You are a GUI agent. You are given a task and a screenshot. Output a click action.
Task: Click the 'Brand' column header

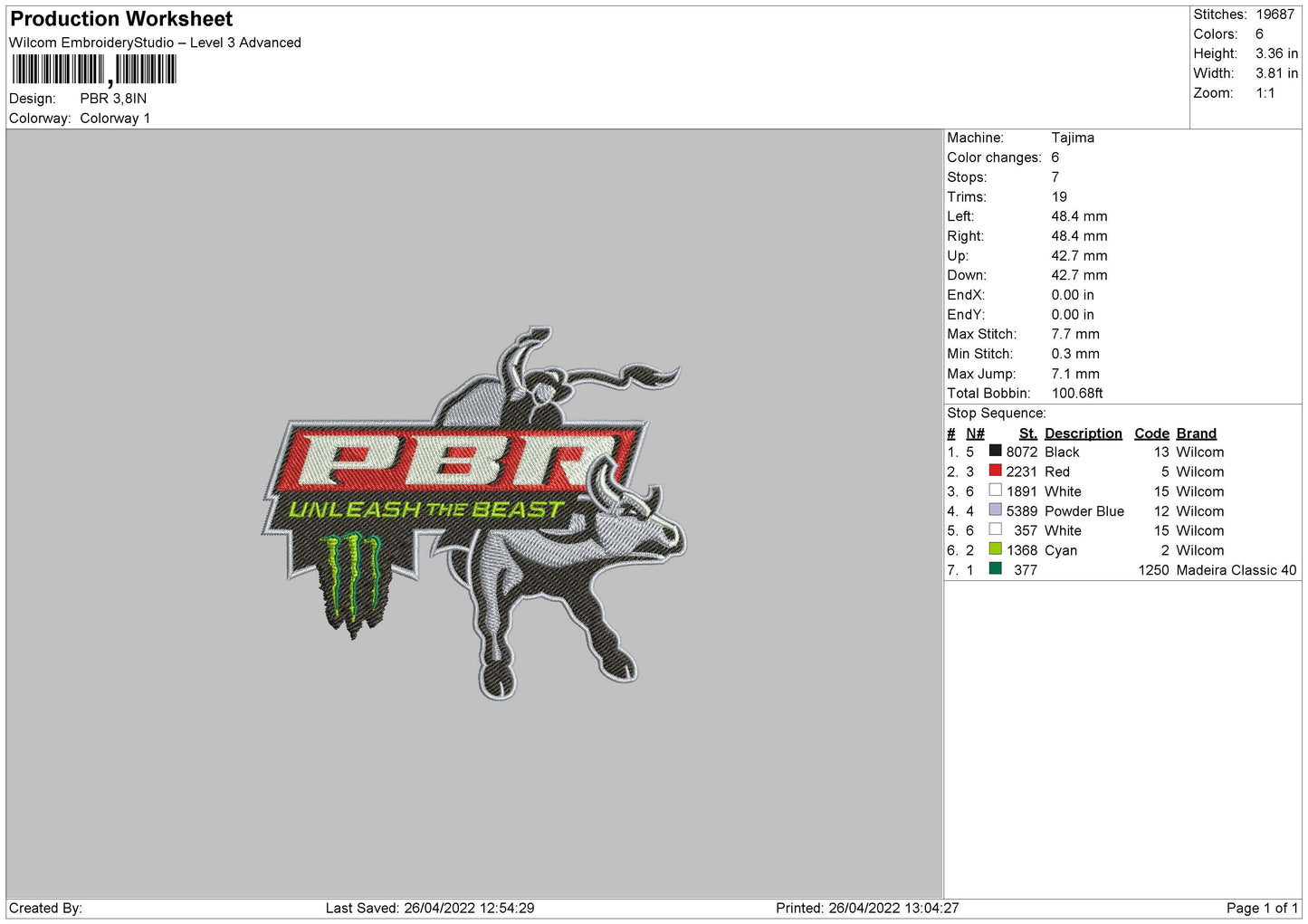pyautogui.click(x=1197, y=433)
